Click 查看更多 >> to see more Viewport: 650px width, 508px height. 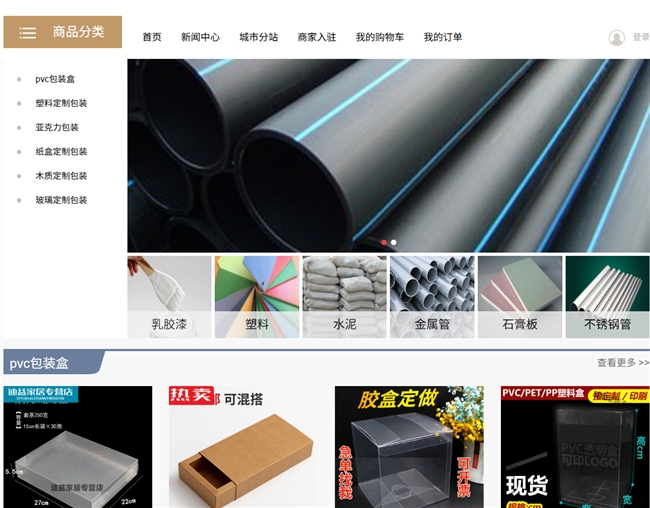pyautogui.click(x=623, y=363)
